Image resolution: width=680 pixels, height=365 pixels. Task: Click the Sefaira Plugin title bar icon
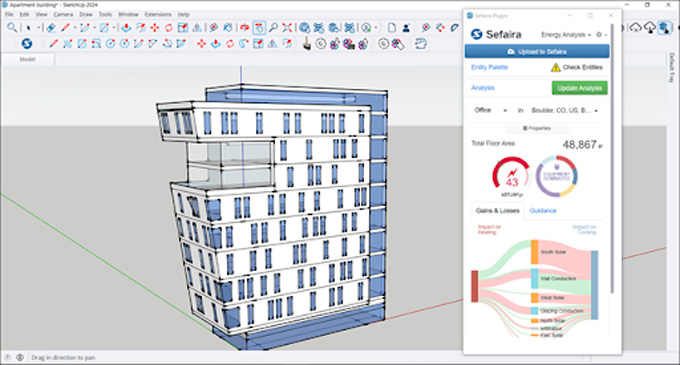(x=470, y=16)
